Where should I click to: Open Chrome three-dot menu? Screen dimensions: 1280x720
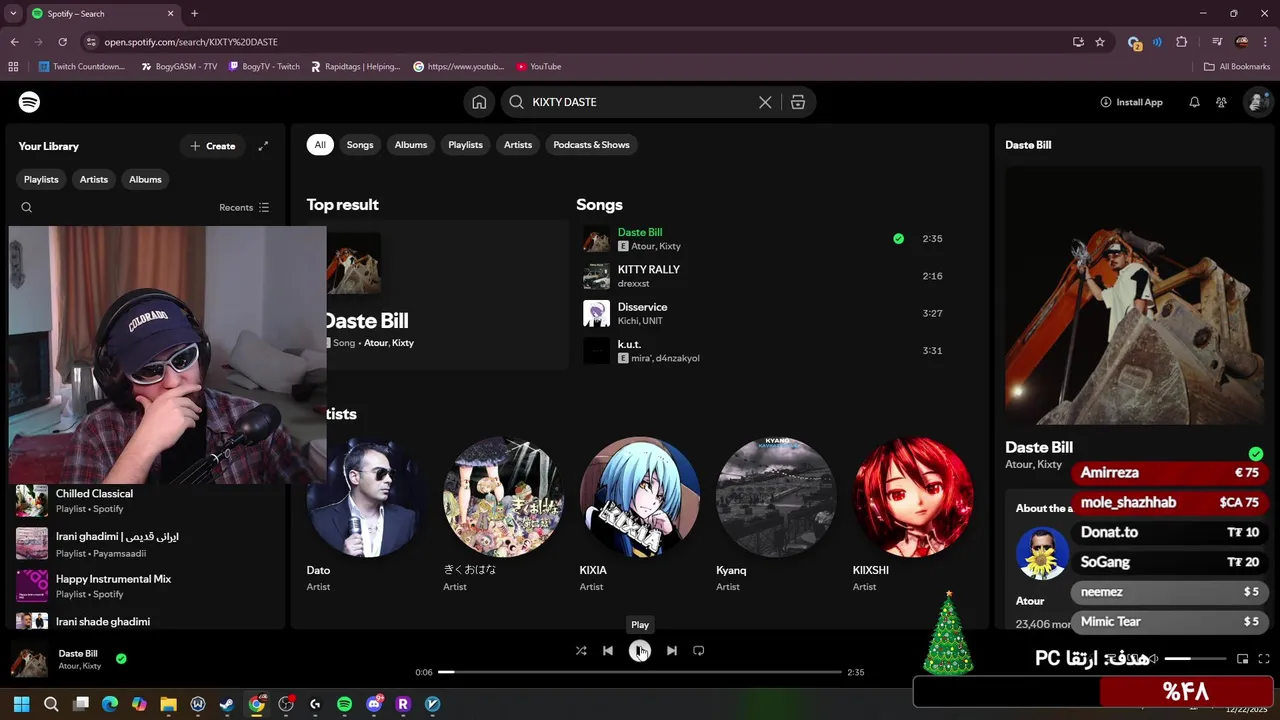[x=1266, y=42]
